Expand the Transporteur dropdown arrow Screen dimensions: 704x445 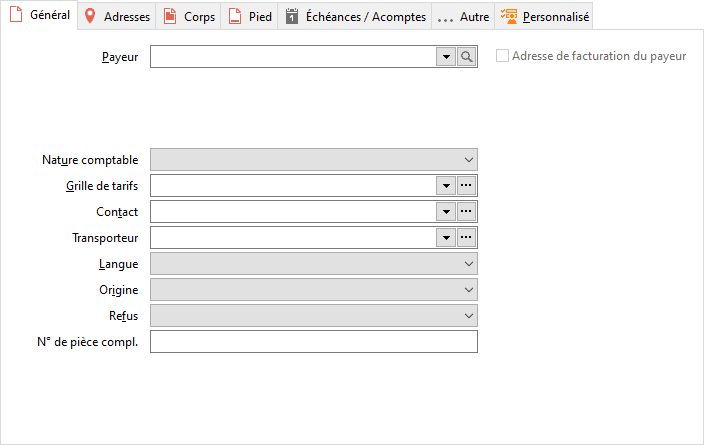point(446,238)
